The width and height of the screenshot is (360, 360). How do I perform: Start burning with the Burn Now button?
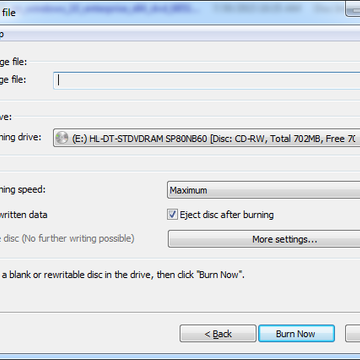click(x=296, y=334)
